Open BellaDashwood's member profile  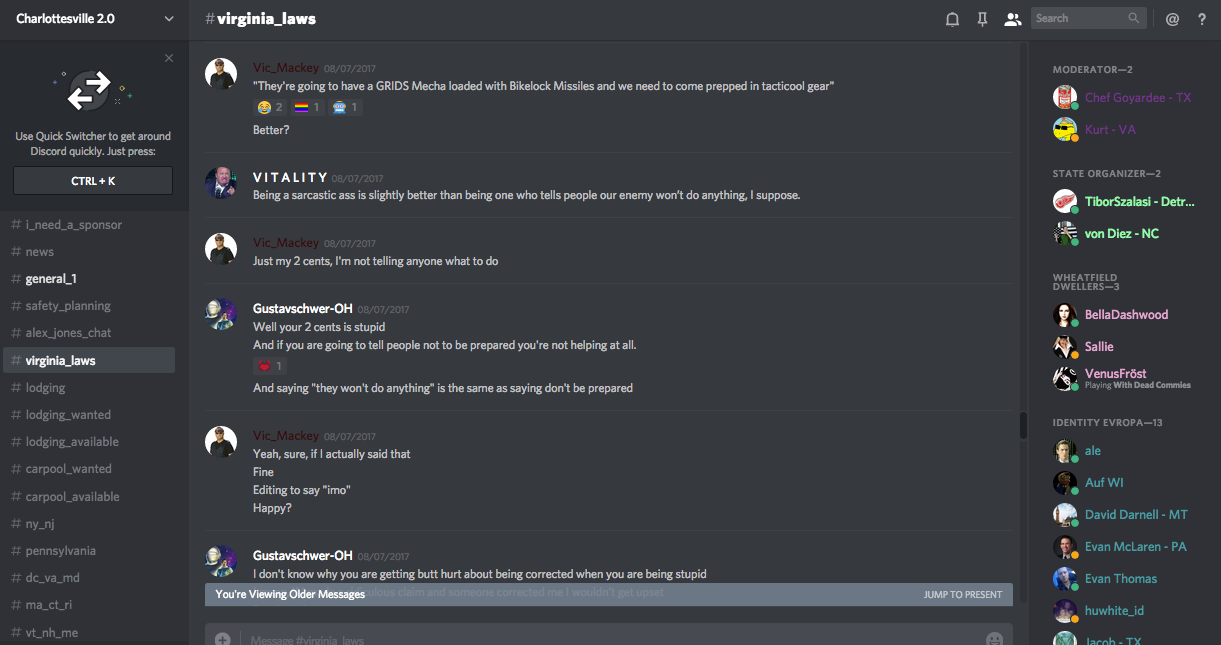pos(1126,315)
